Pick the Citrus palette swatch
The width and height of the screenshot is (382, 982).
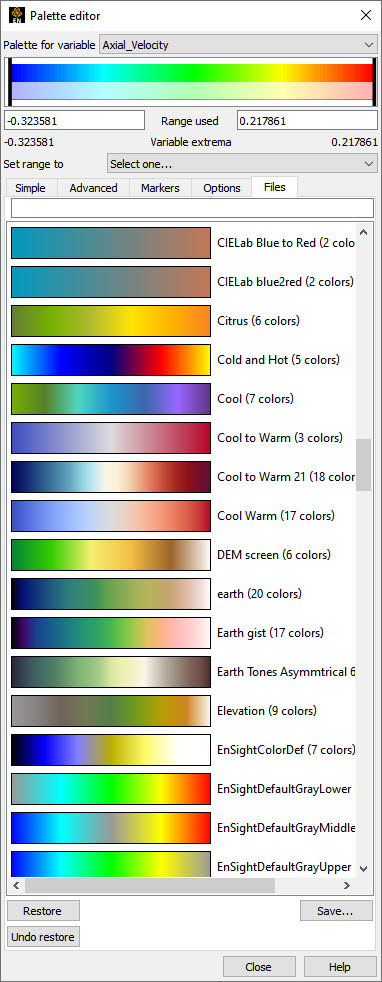coord(111,321)
